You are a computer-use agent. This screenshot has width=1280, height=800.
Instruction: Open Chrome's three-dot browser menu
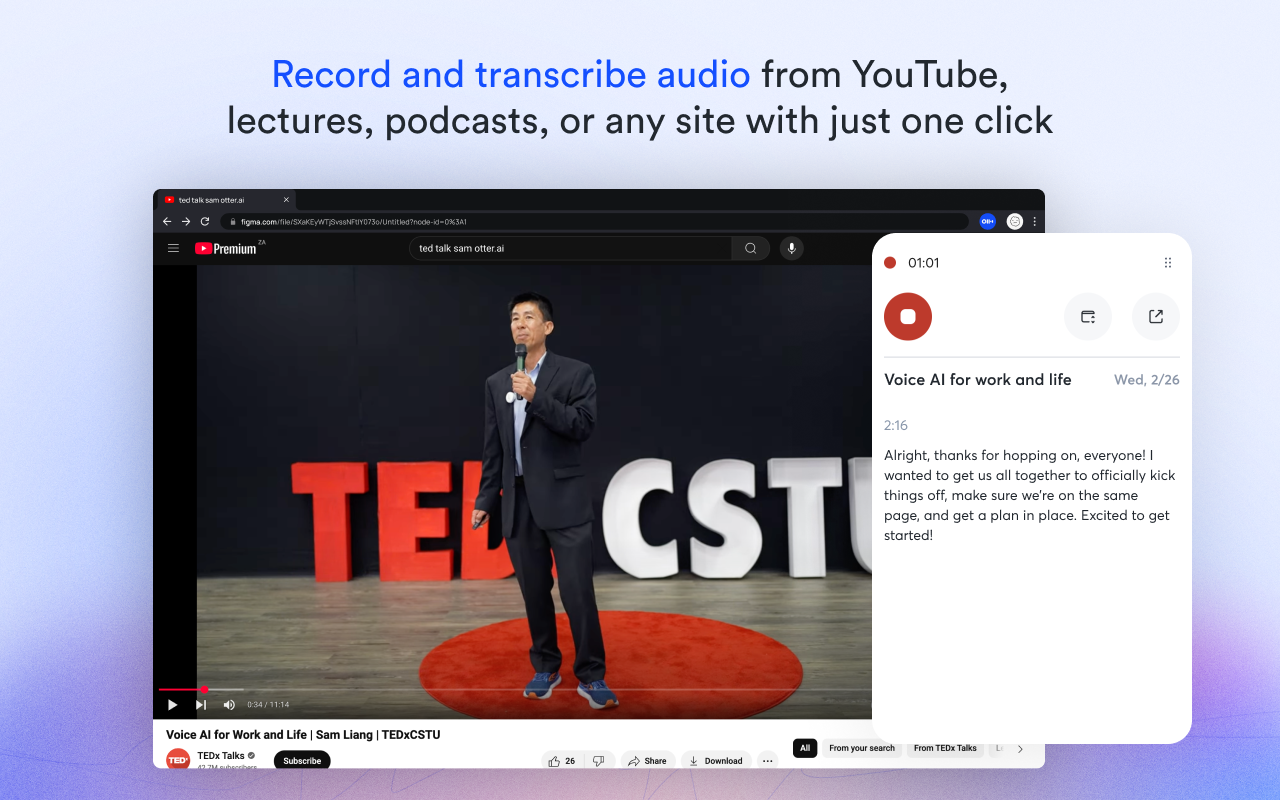[1034, 221]
